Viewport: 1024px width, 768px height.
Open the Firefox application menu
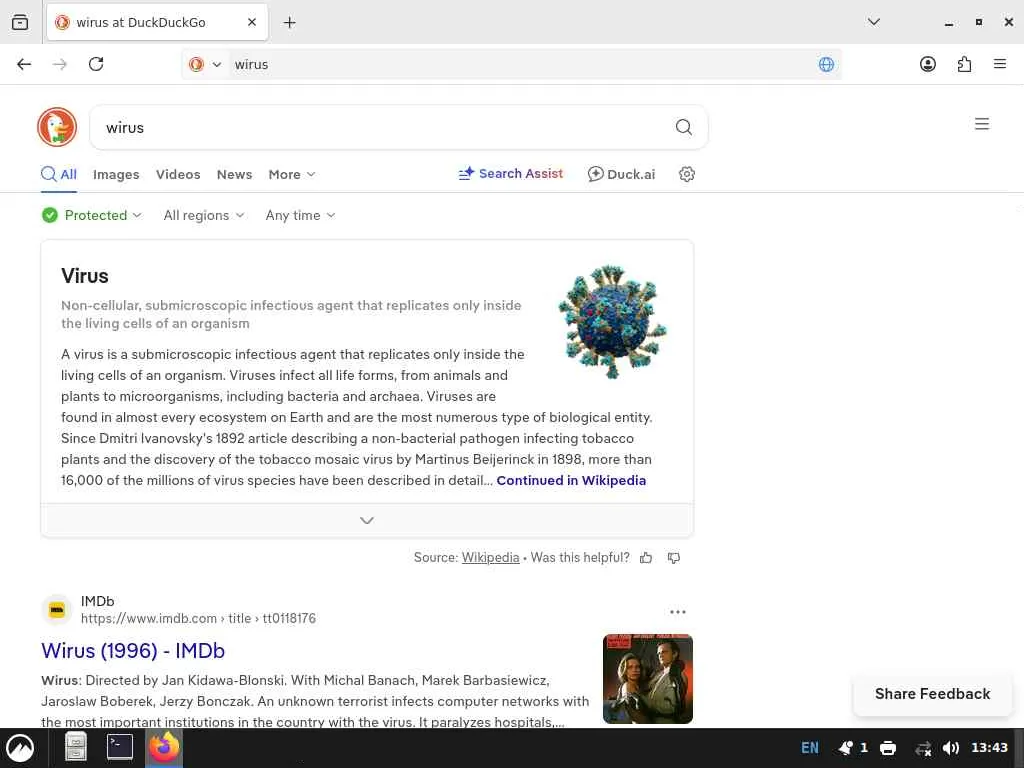pos(999,64)
